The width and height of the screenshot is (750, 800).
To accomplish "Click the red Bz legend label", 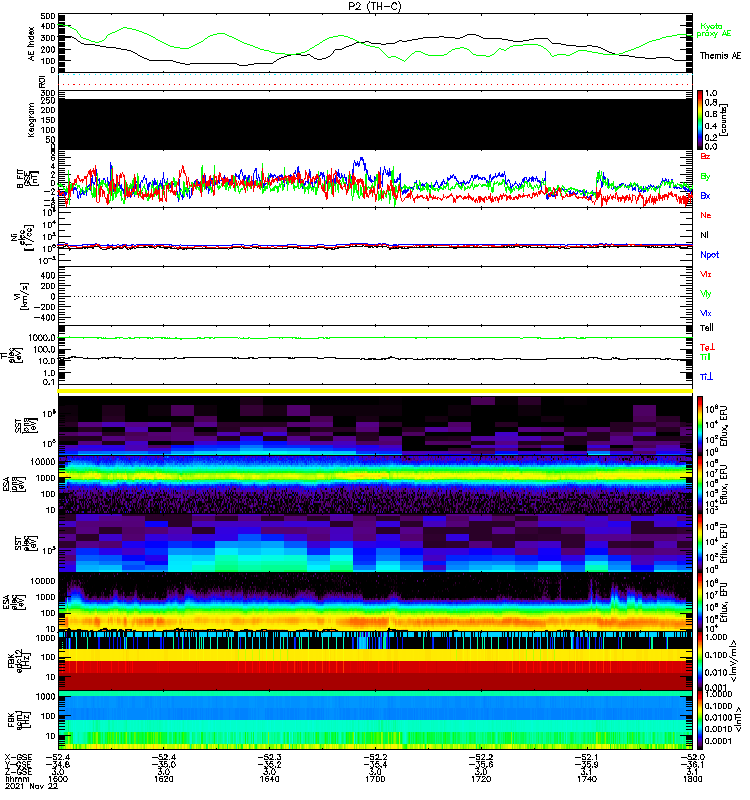I will 705,156.
